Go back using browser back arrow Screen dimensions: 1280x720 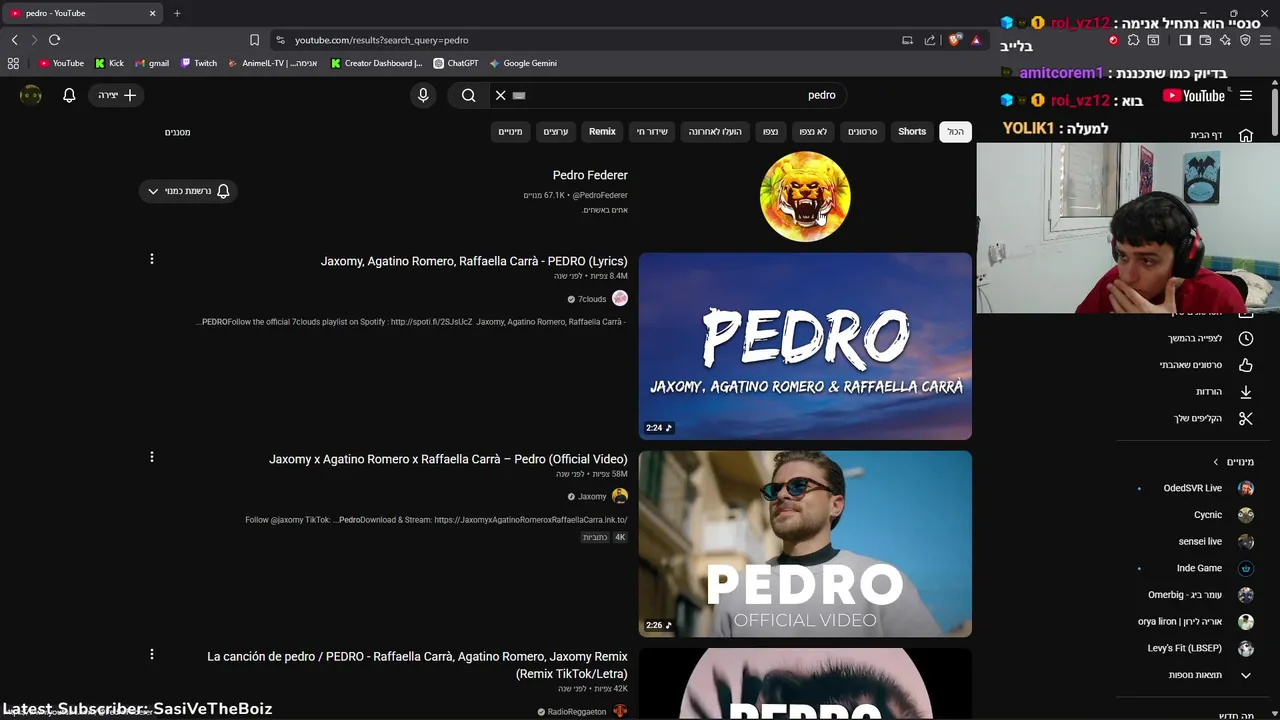(14, 40)
